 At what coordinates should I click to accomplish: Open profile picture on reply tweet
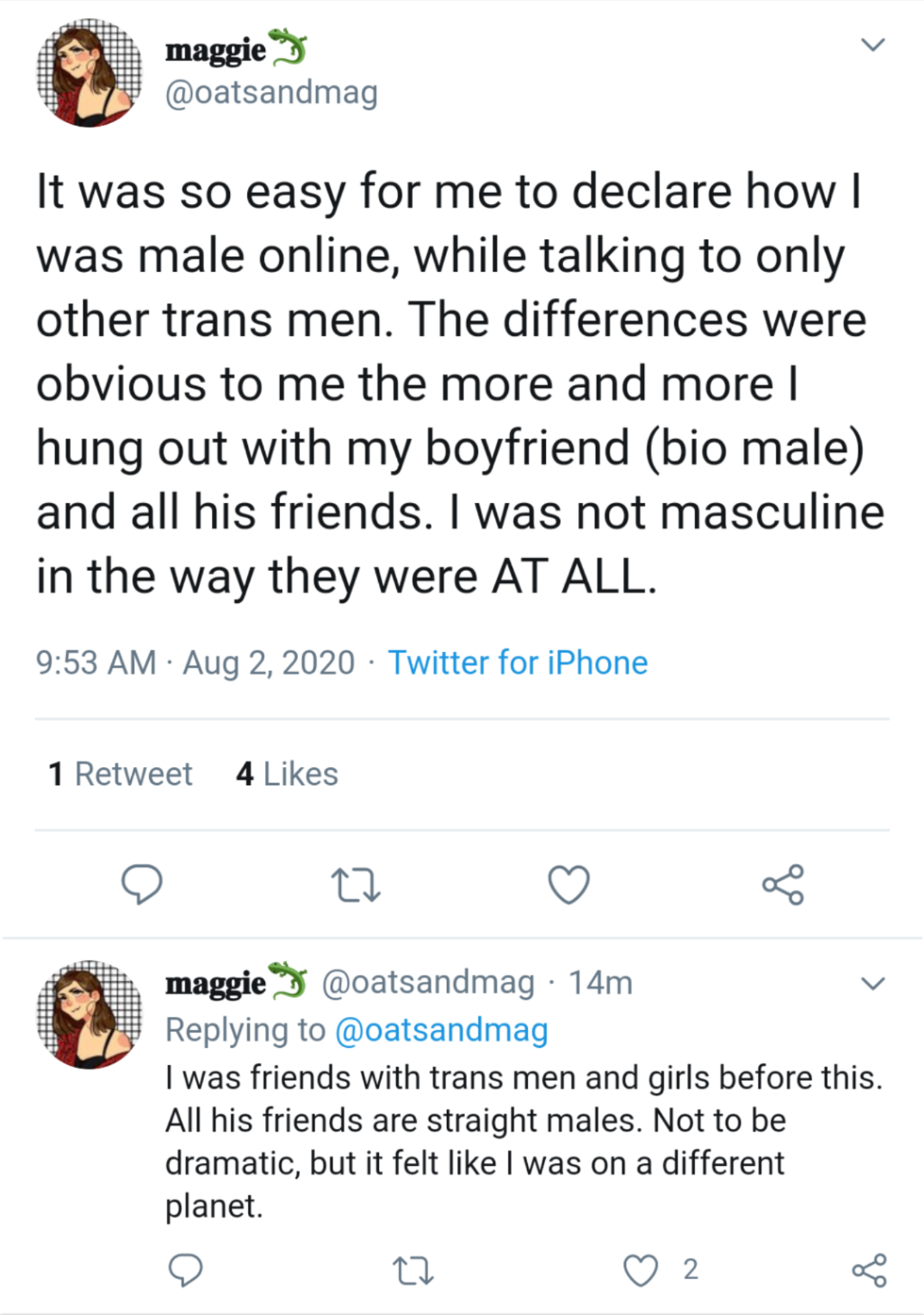point(89,1014)
